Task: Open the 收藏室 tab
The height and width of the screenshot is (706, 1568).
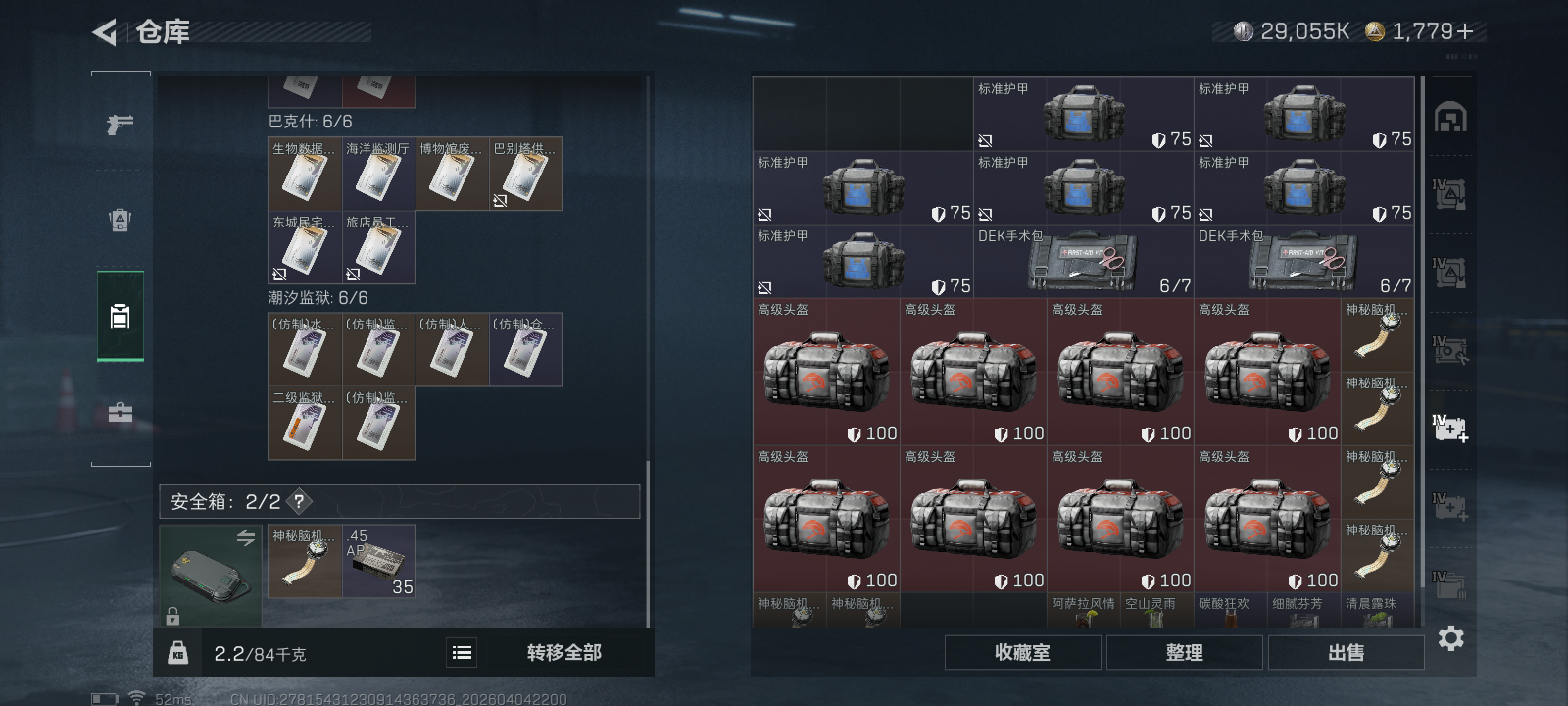Action: (1022, 652)
